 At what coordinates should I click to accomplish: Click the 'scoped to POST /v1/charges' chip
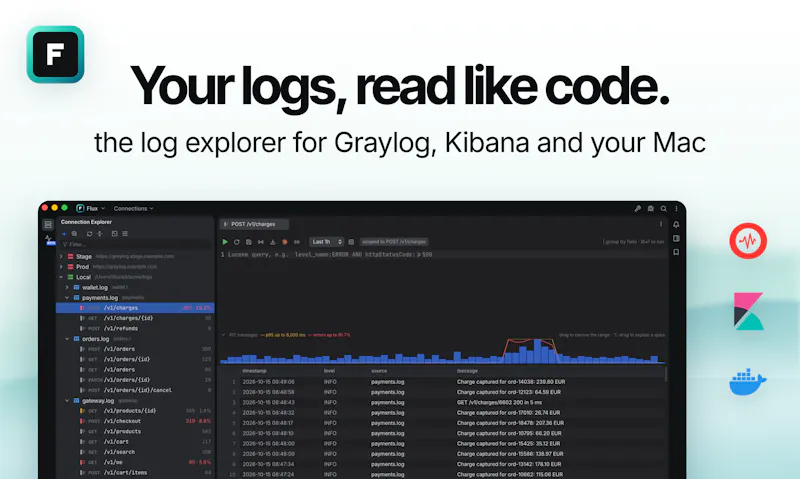click(x=394, y=242)
